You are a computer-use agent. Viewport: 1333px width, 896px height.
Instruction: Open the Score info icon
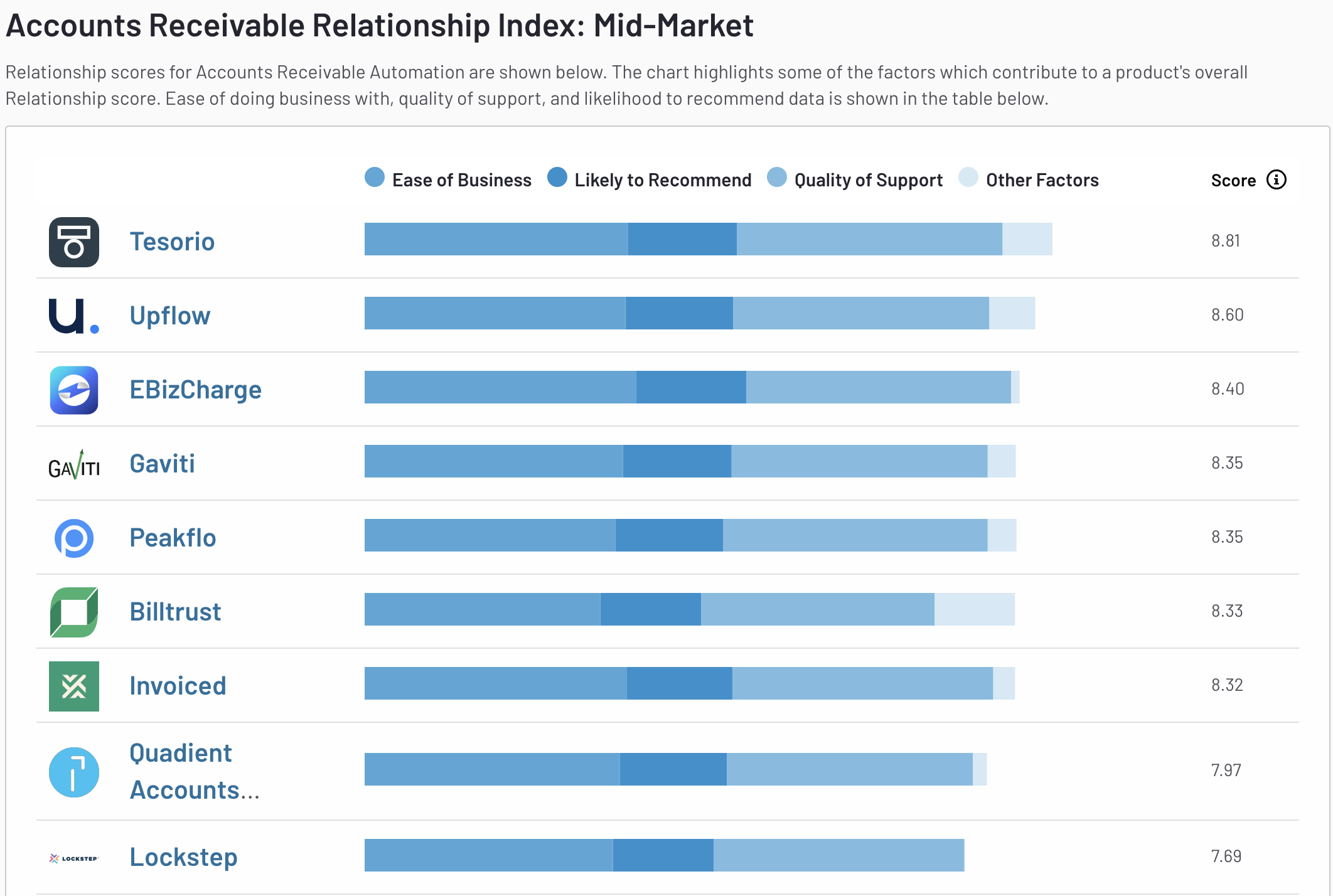click(1276, 180)
